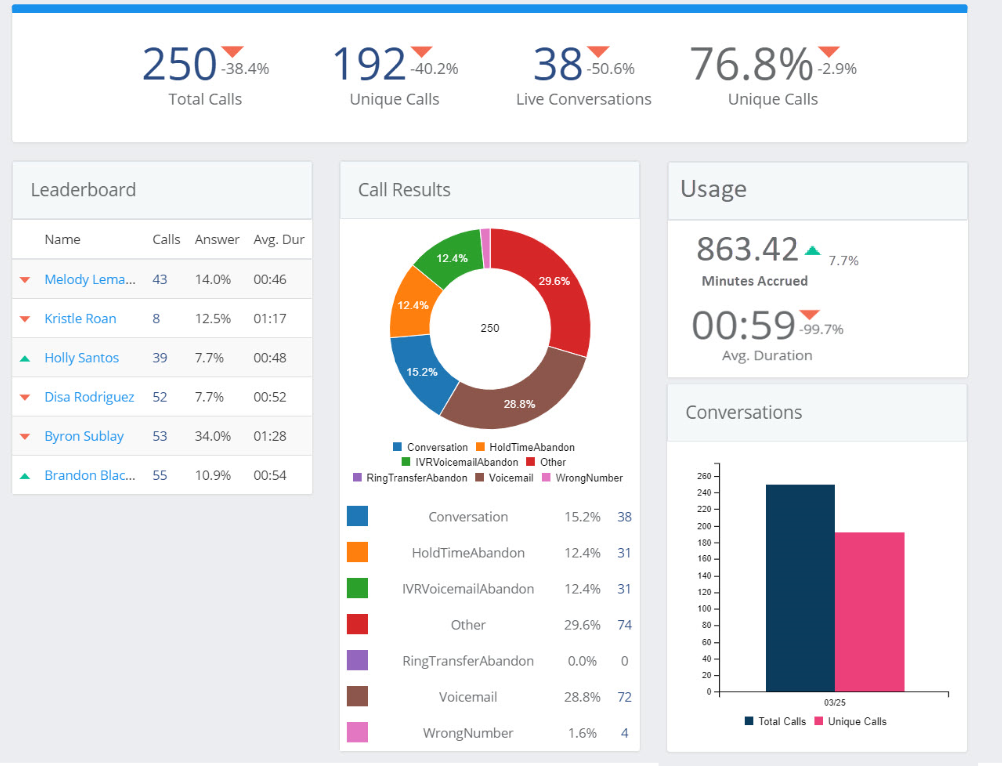Click the red down arrow beside Melody Lema
This screenshot has height=766, width=1002.
pyautogui.click(x=25, y=280)
